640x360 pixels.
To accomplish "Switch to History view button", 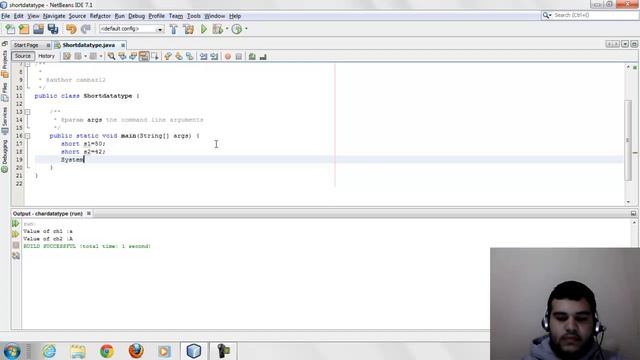I will pyautogui.click(x=46, y=56).
